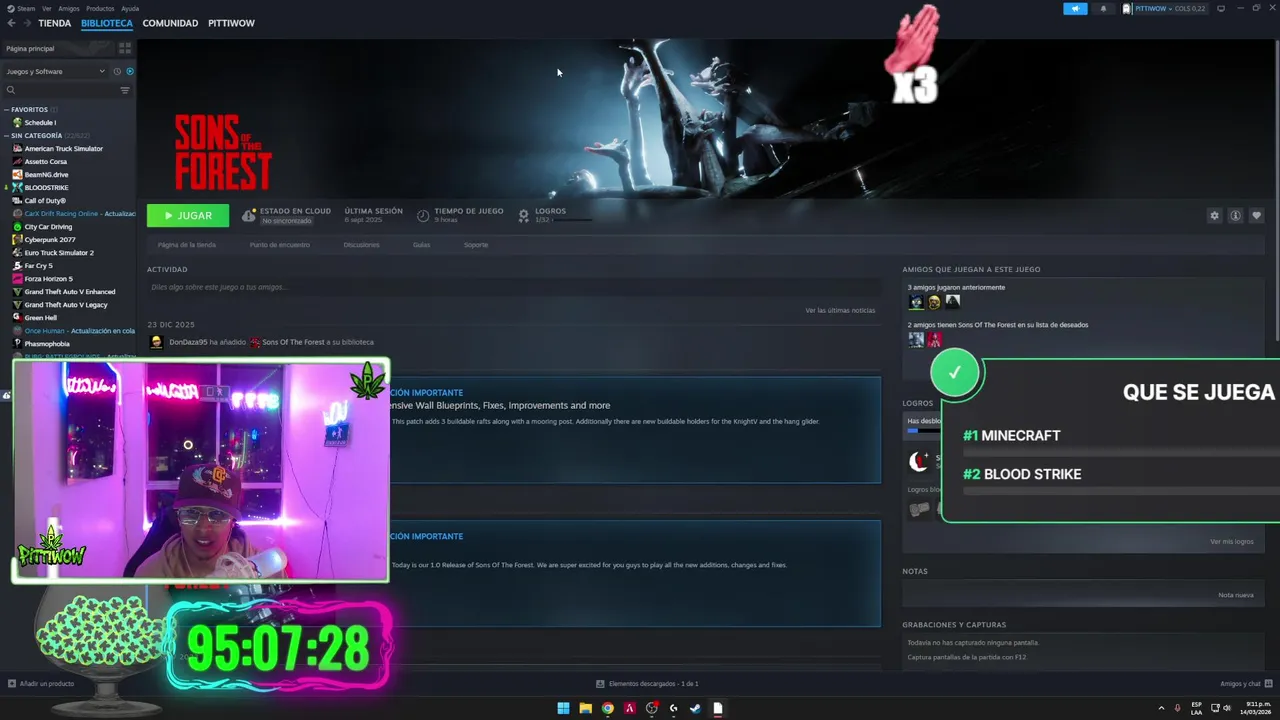Toggle the ready-to-play filter icon
Image resolution: width=1280 pixels, height=720 pixels.
130,71
